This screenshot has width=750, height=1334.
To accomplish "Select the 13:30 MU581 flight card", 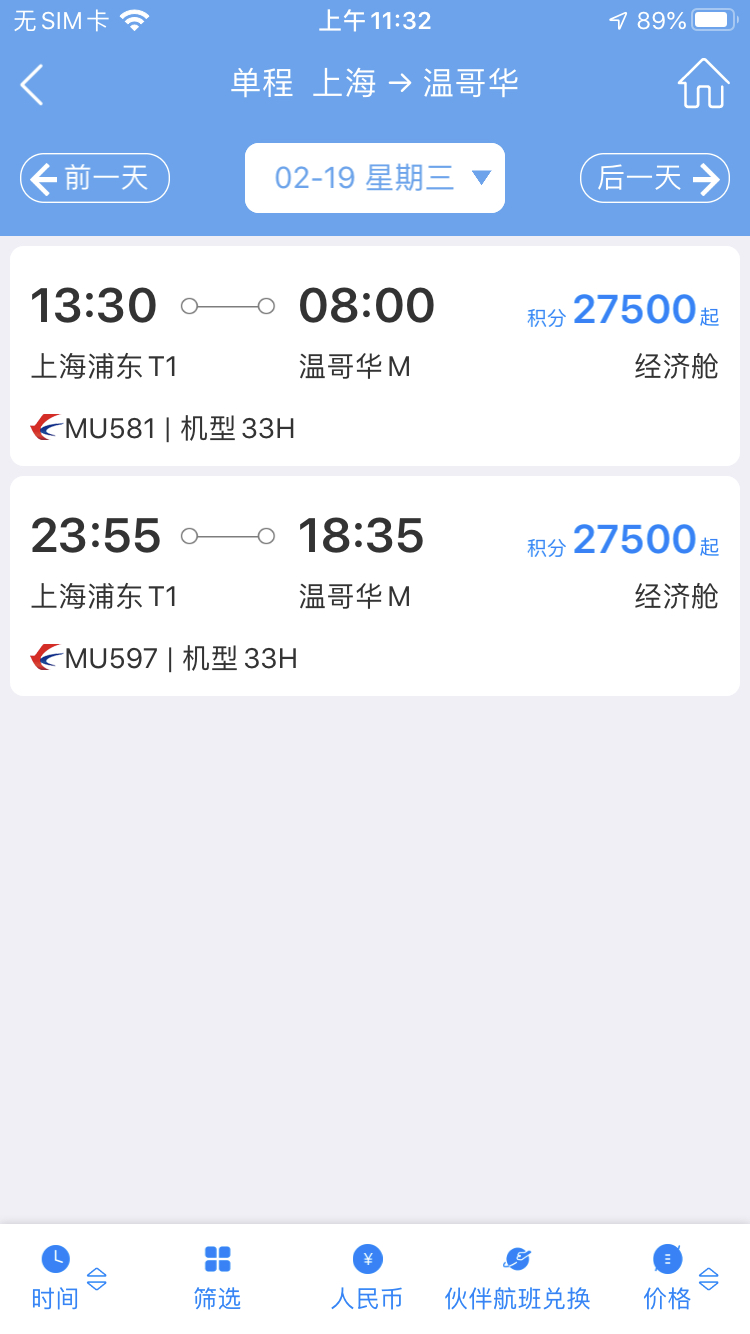I will [x=375, y=356].
